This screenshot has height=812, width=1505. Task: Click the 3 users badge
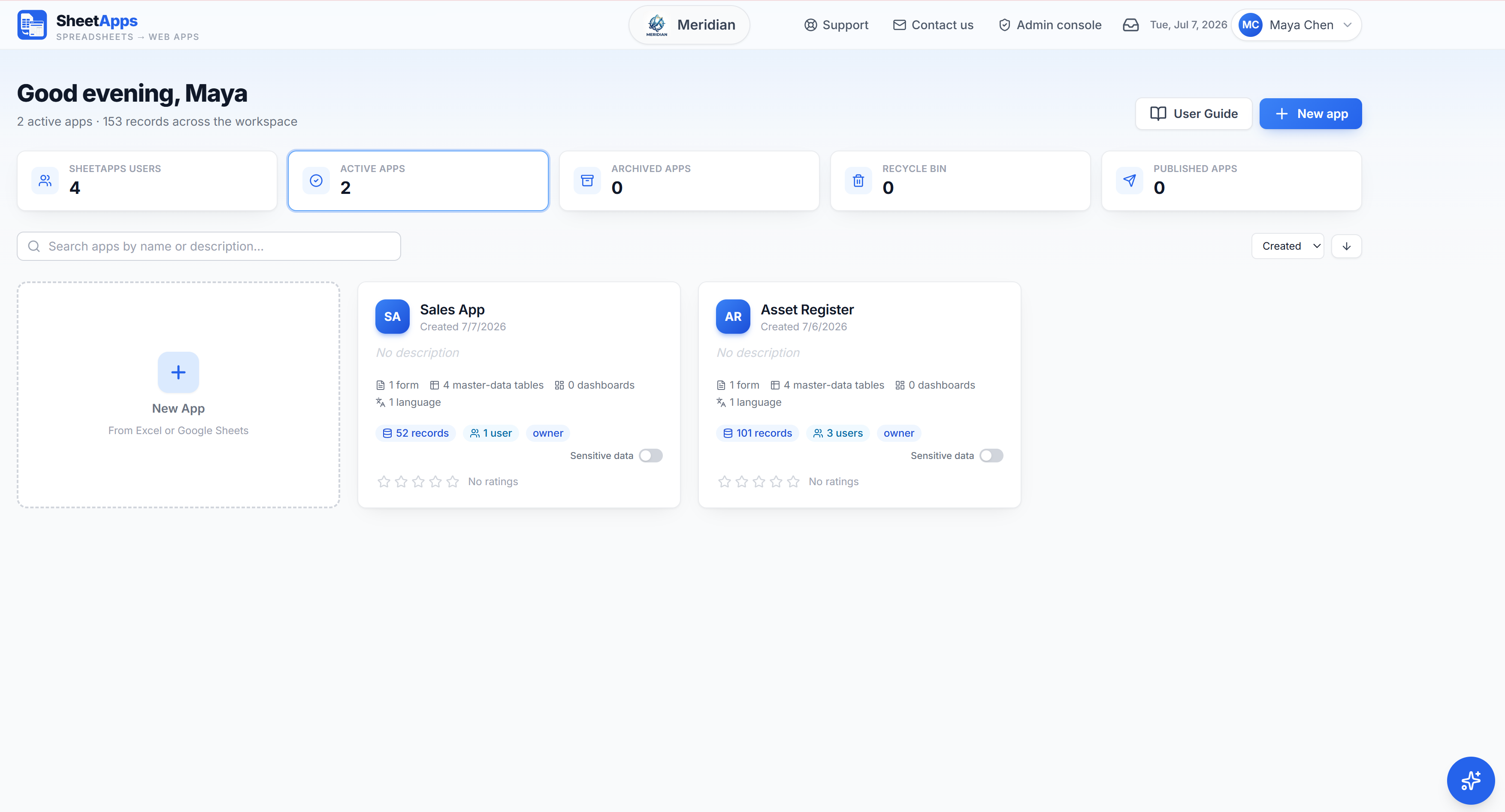coord(838,433)
